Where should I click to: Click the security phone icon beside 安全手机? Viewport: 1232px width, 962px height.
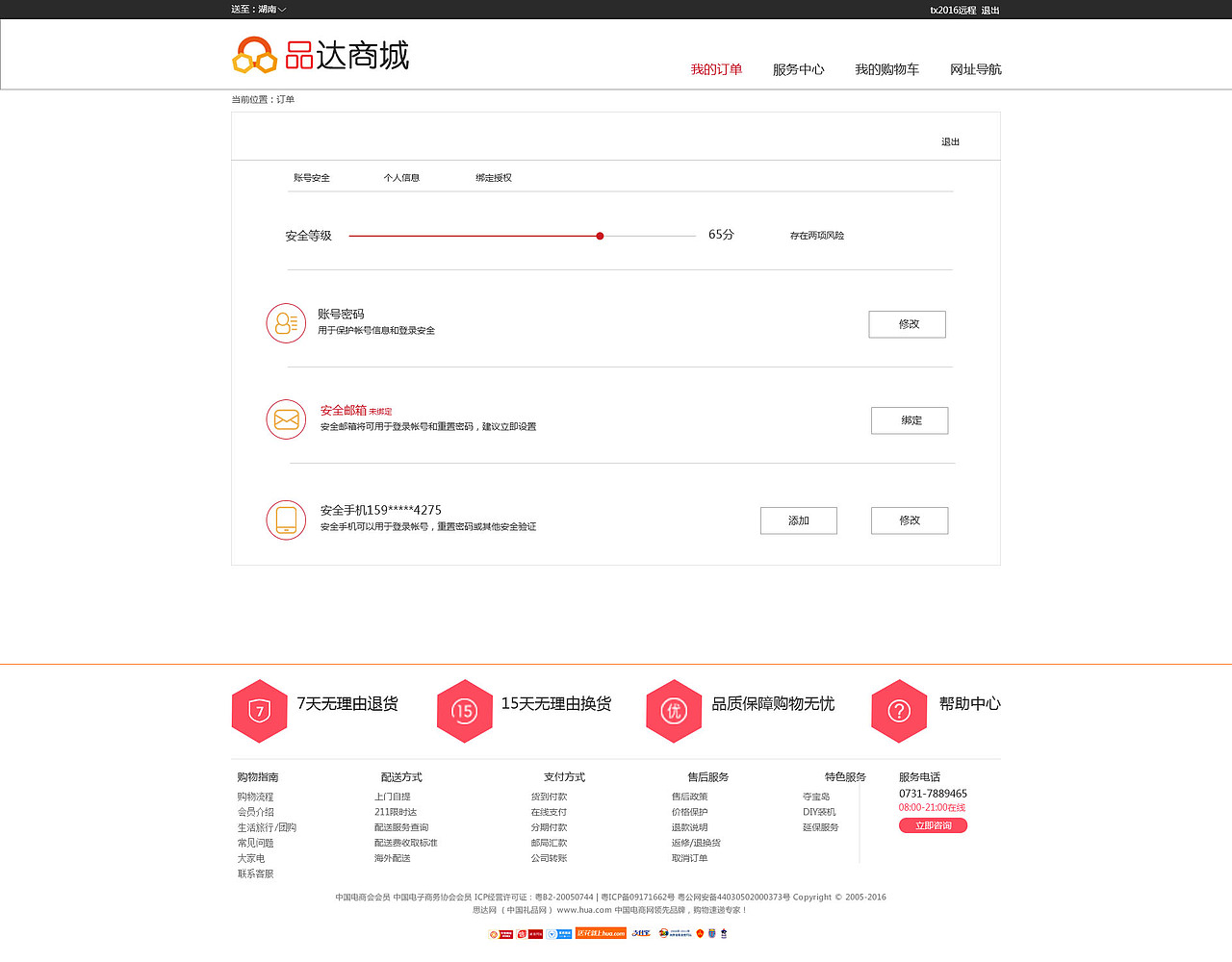pos(286,519)
